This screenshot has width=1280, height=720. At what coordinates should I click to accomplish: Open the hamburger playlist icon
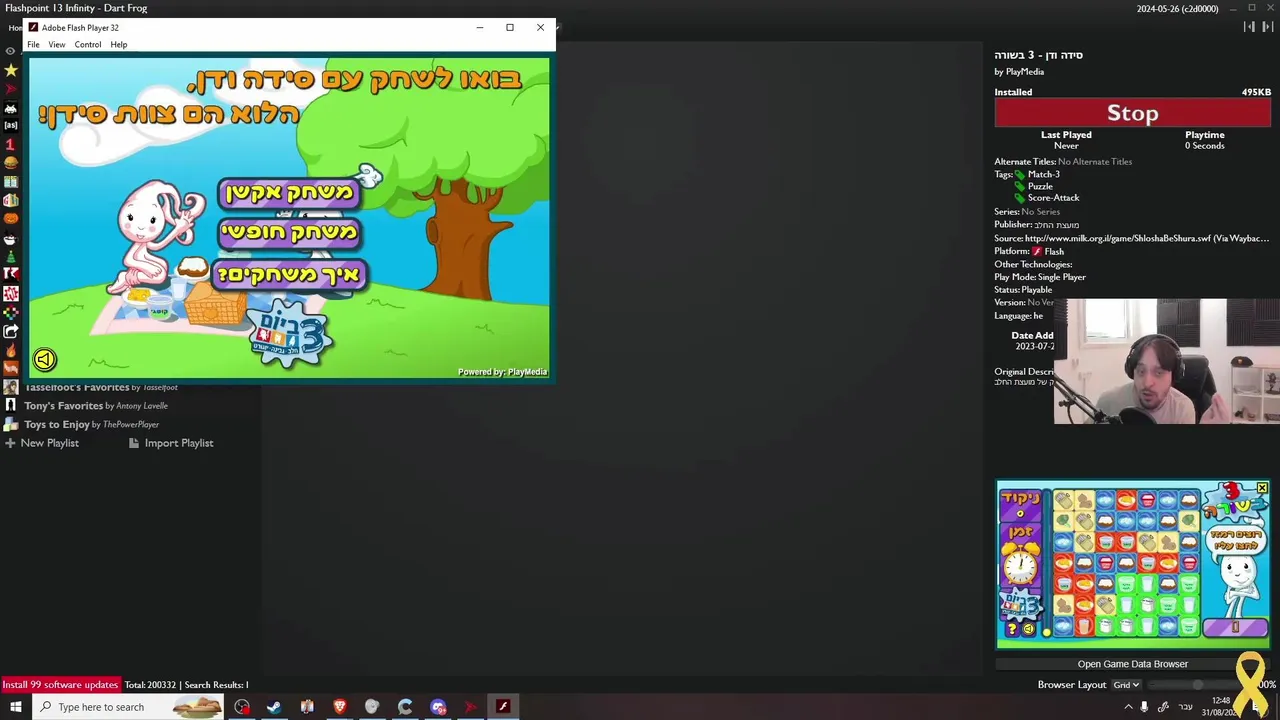coord(11,163)
